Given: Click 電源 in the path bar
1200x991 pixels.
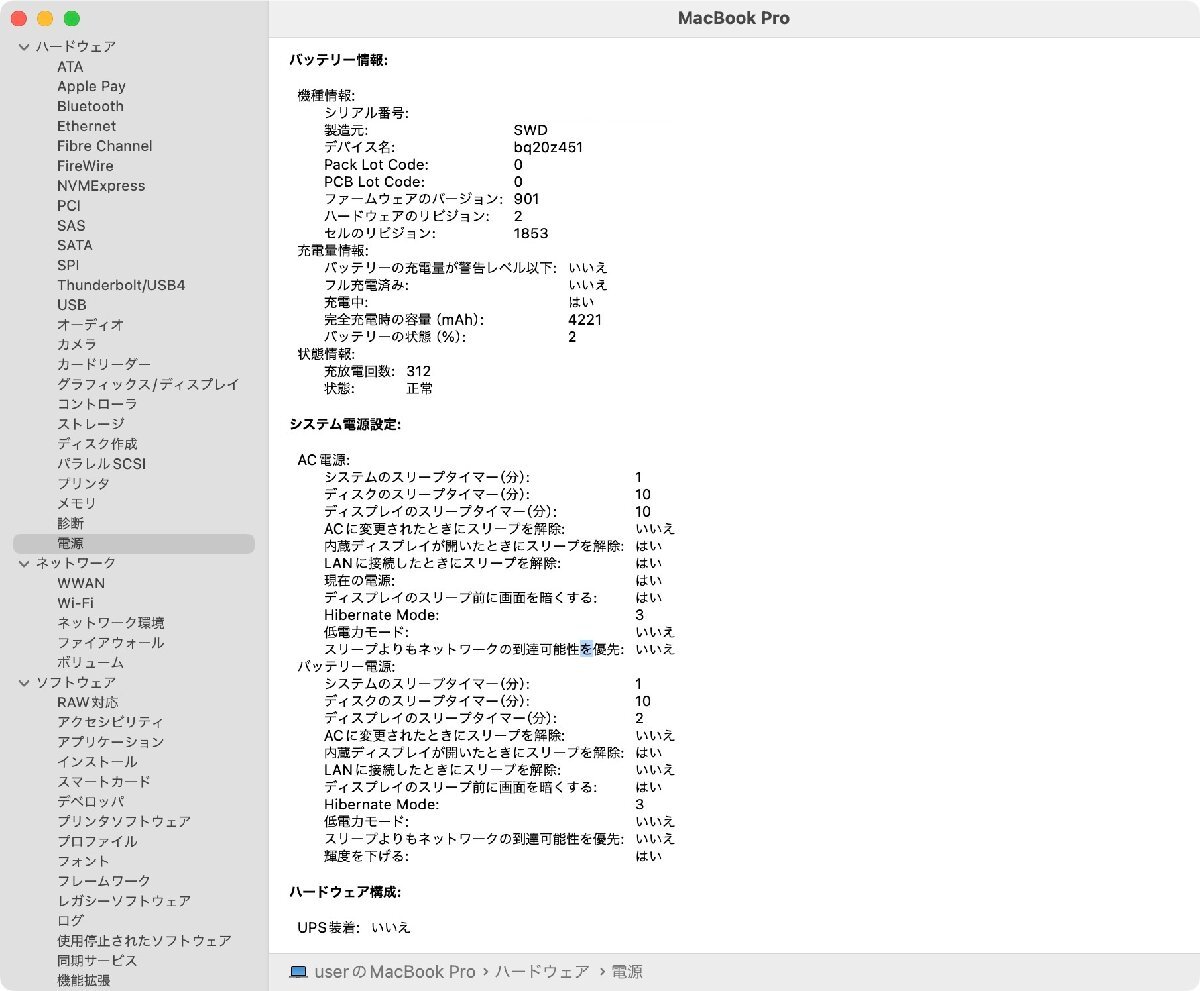Looking at the screenshot, I should coord(626,971).
